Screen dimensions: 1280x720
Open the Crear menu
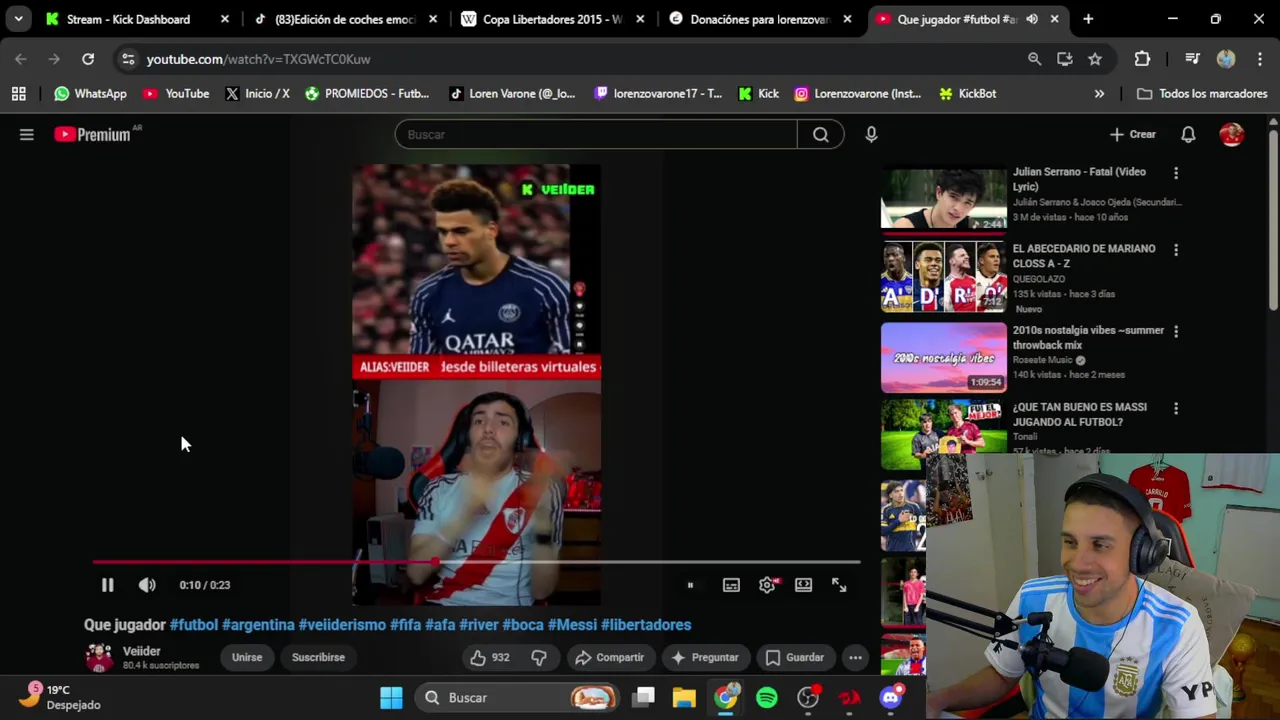1132,134
